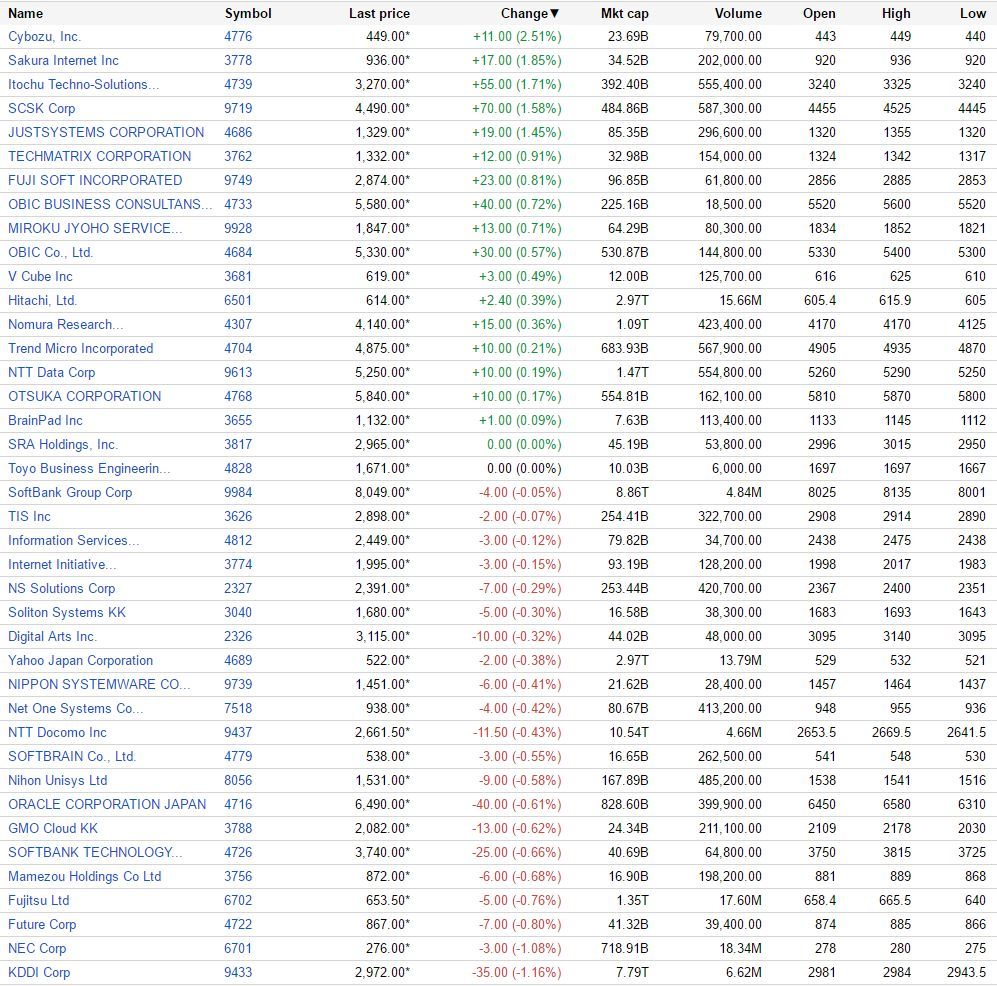This screenshot has width=997, height=986.
Task: Open OTSUKA CORPORATION link
Action: click(x=85, y=397)
